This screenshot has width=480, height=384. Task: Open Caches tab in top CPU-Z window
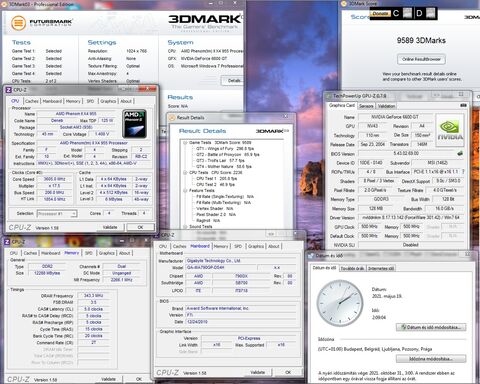coord(32,101)
